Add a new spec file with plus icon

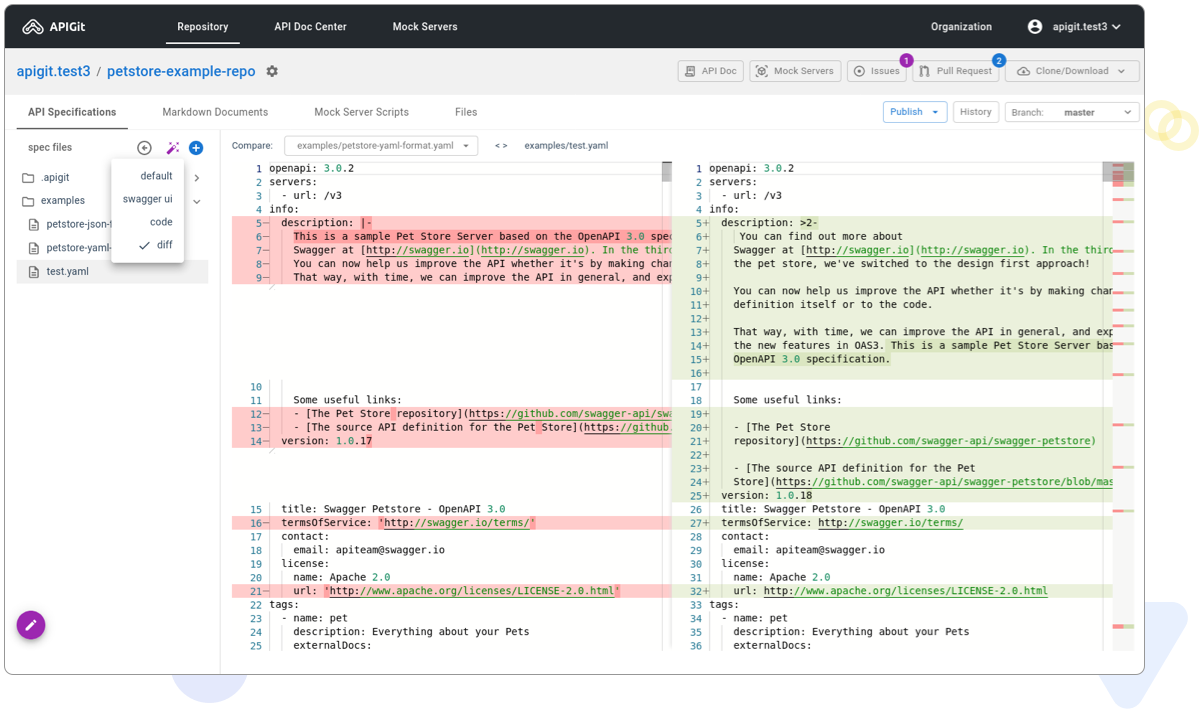(x=196, y=148)
